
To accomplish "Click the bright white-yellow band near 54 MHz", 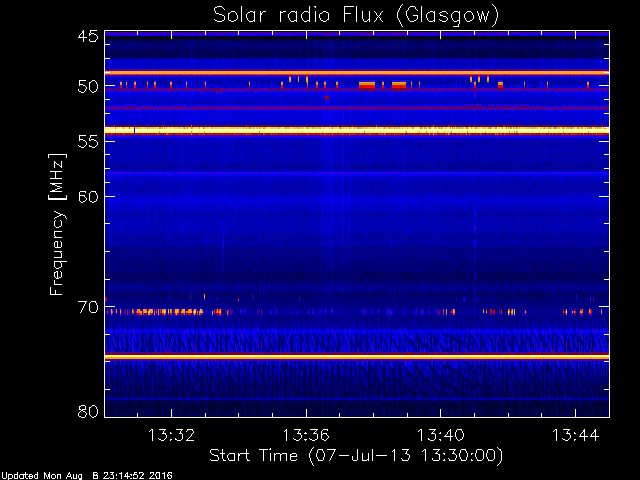I will coord(357,130).
